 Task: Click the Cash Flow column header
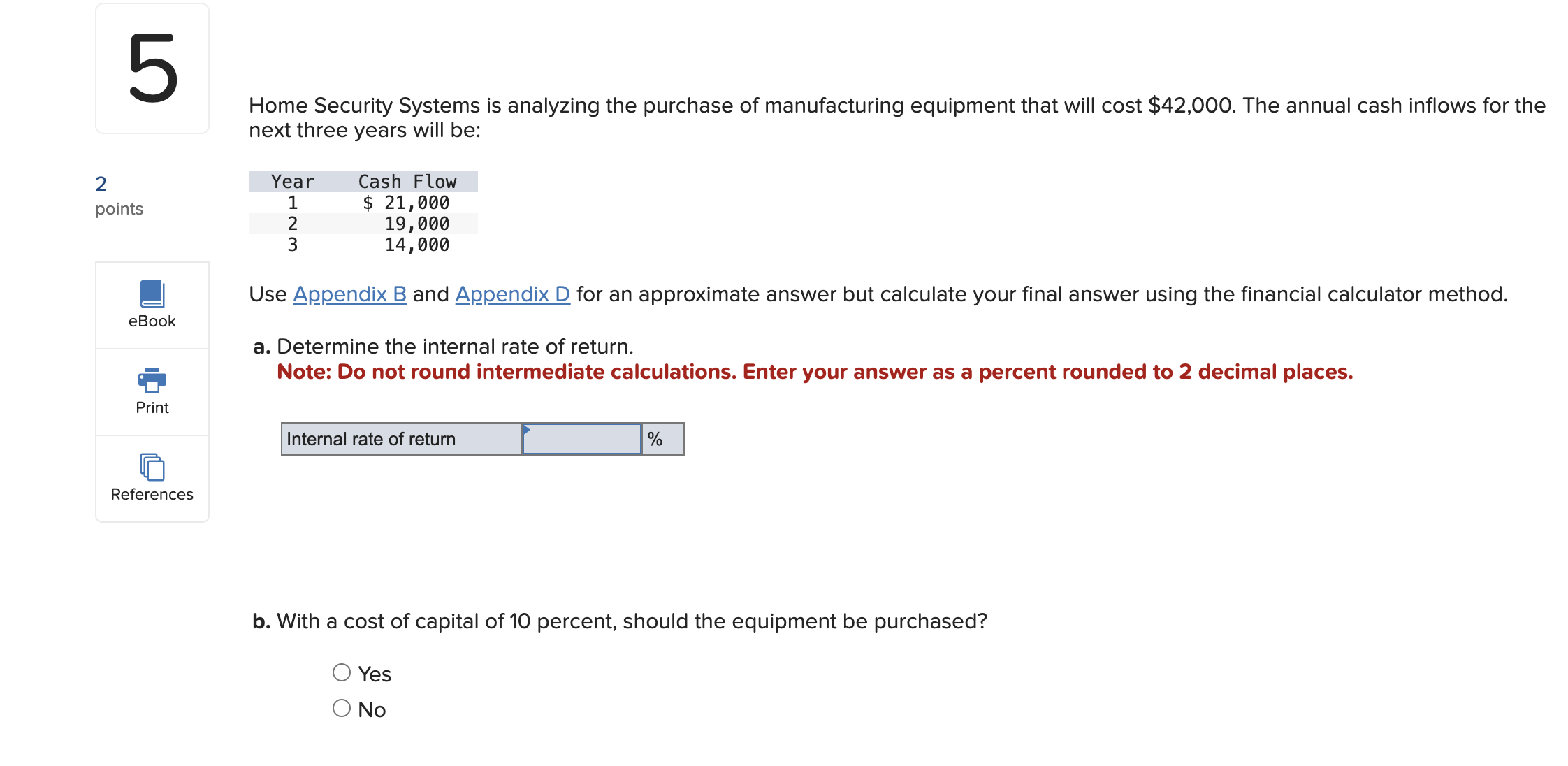pos(407,182)
